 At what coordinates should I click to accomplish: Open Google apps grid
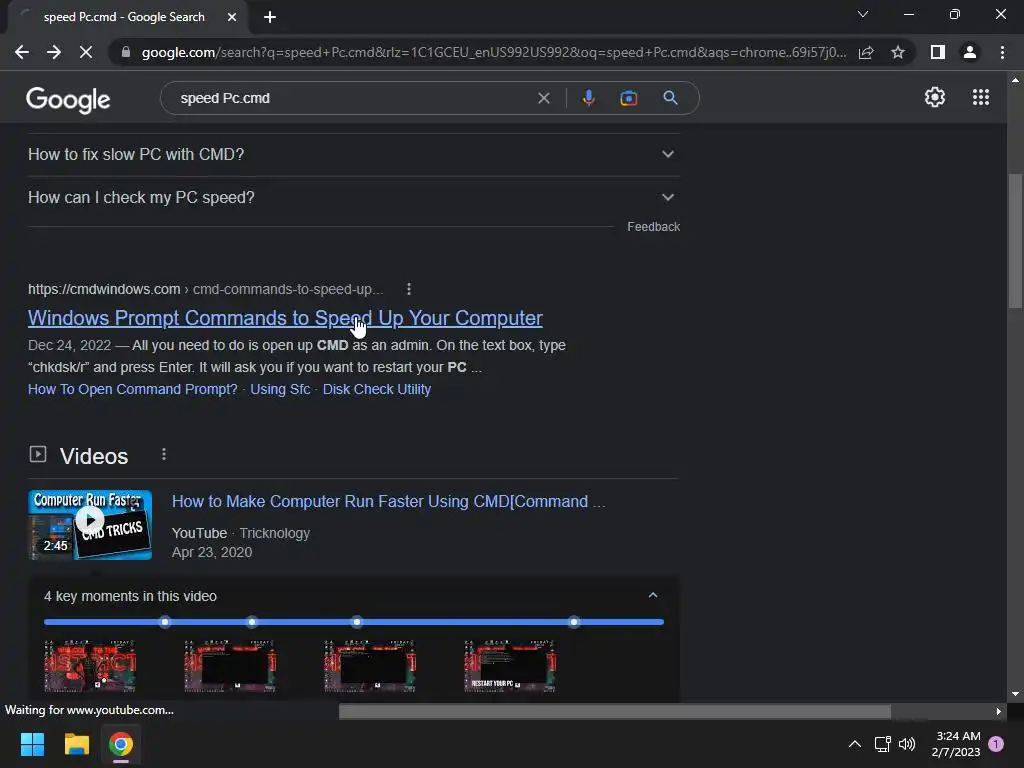coord(981,97)
